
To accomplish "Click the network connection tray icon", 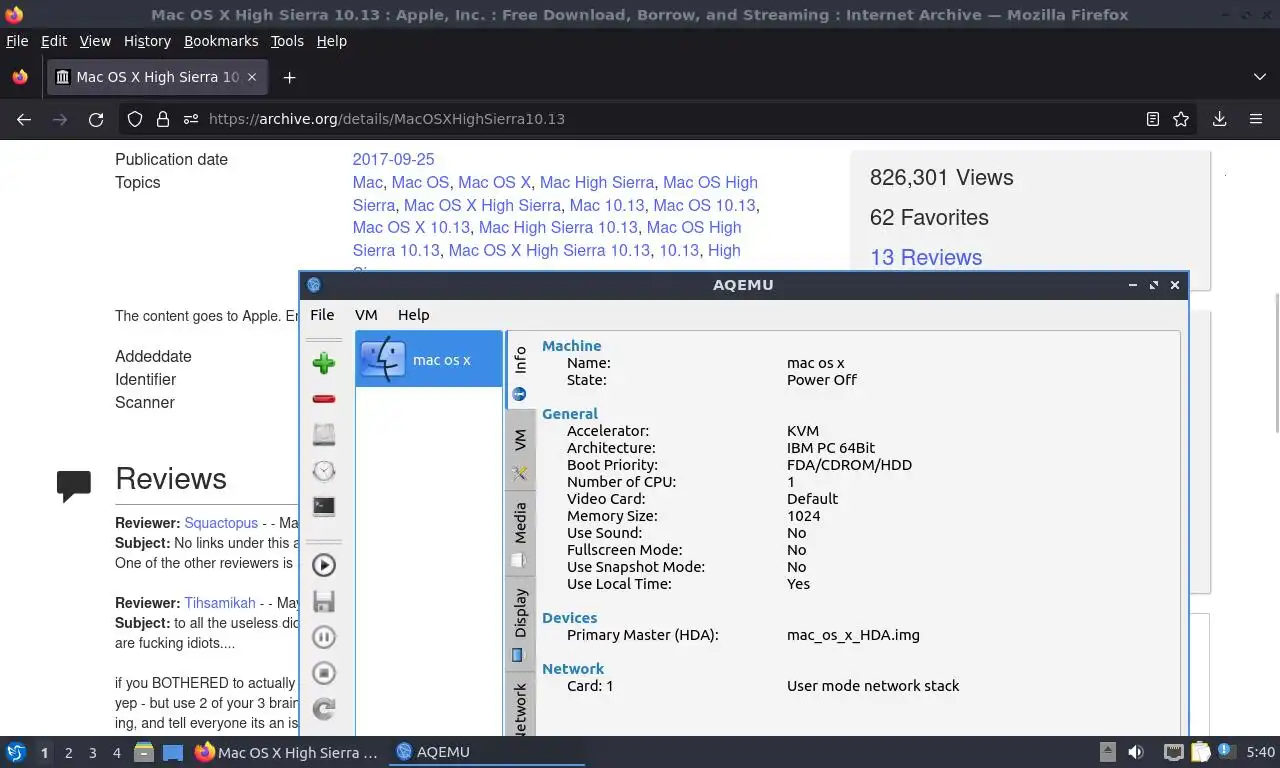I will click(1174, 752).
